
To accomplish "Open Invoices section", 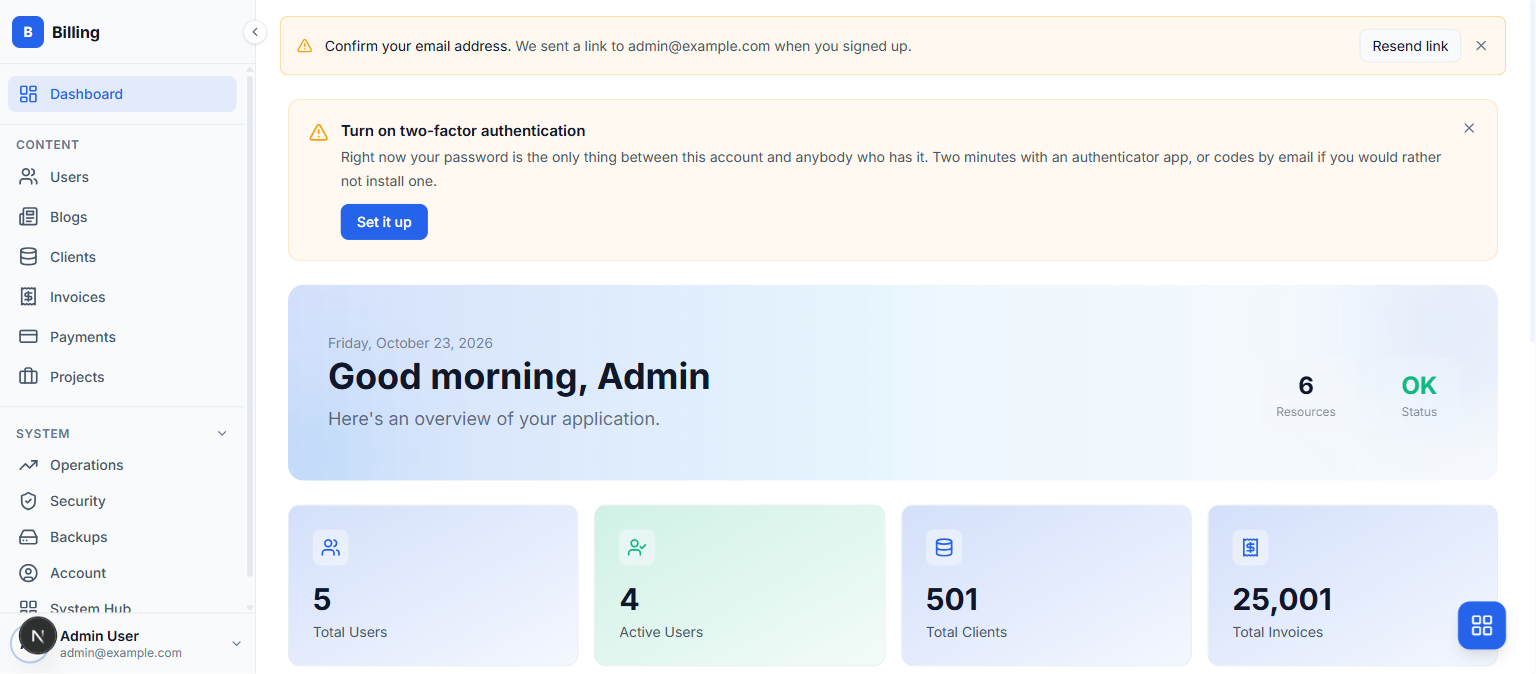I will tap(122, 297).
